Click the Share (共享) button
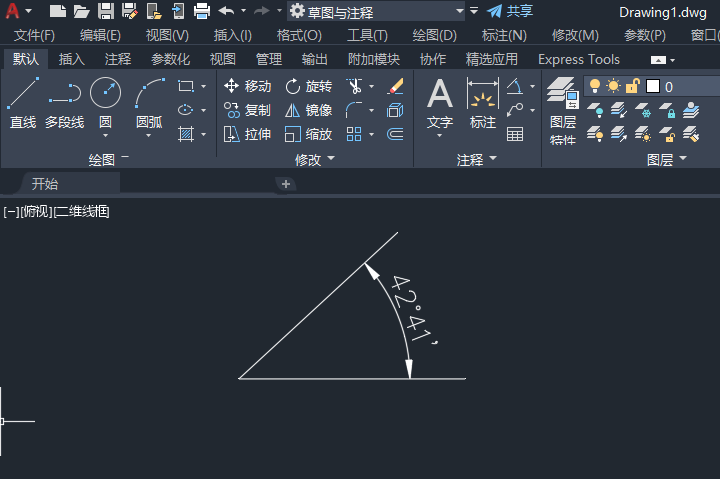Viewport: 720px width, 479px height. (x=510, y=11)
